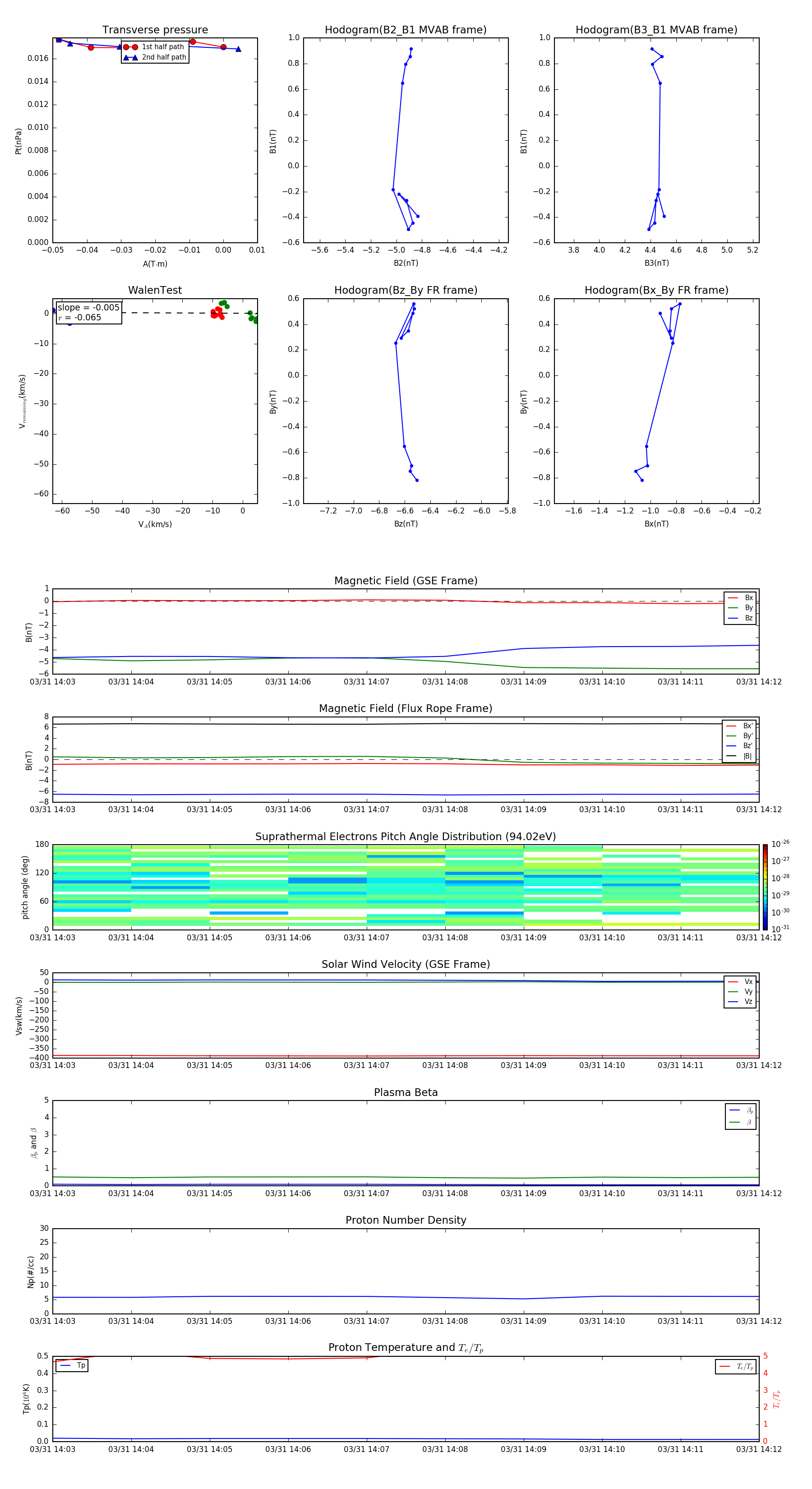Click the Hodogram(B2_B1 MVAB frame) title
812x1489 pixels.
(x=405, y=30)
